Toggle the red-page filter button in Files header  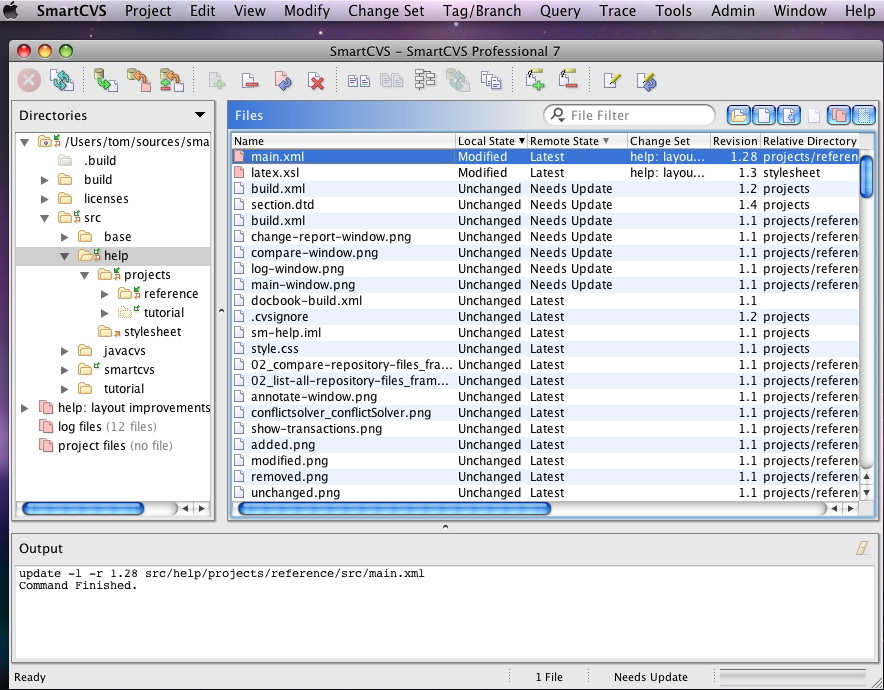coord(838,115)
